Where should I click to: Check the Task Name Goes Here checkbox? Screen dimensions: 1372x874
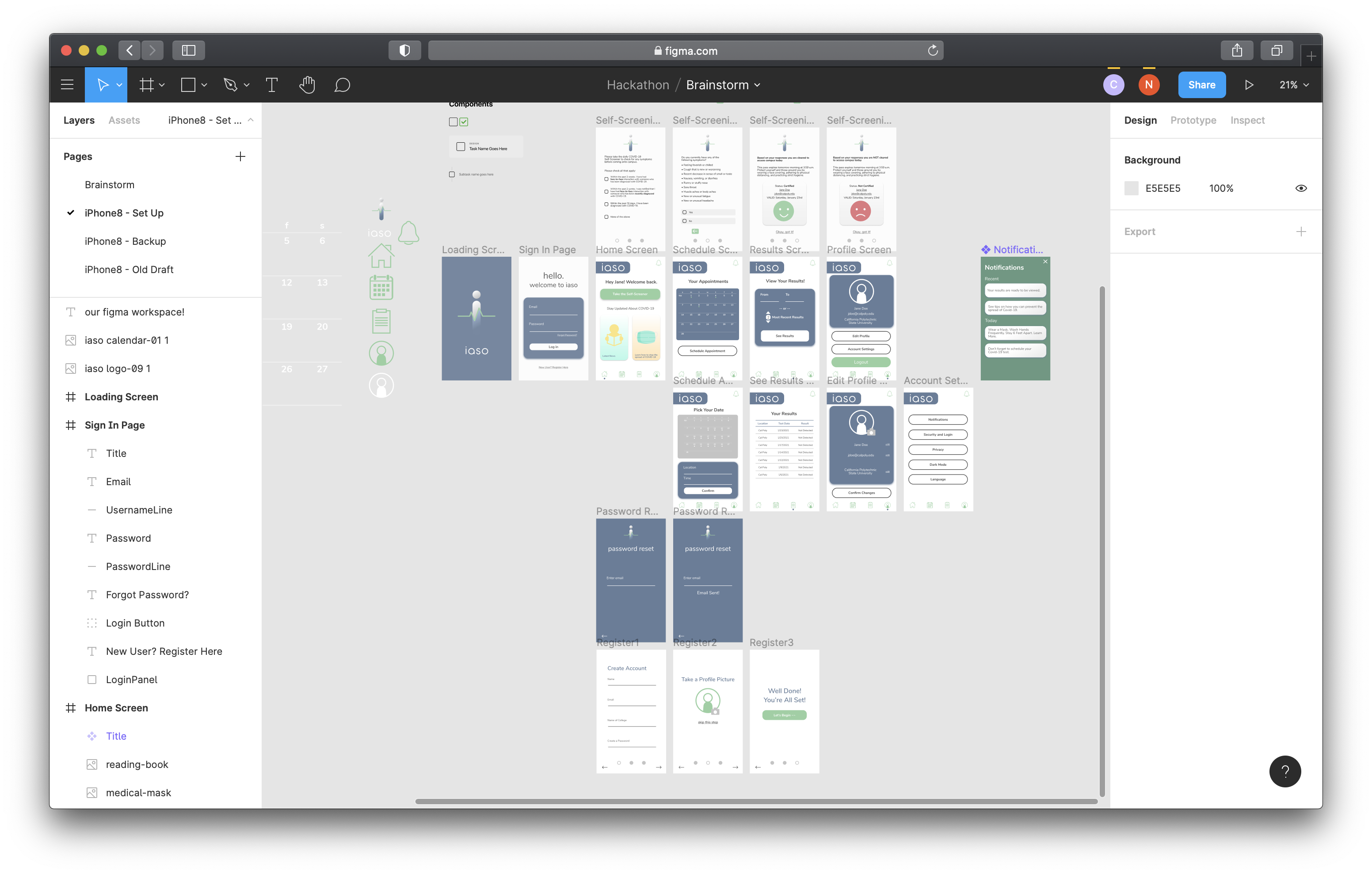pos(461,147)
